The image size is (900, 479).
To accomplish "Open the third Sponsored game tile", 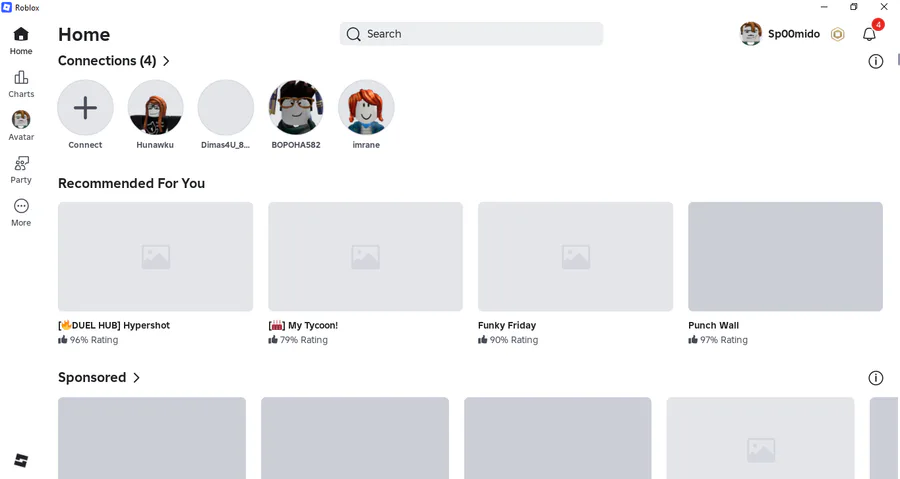I will click(x=558, y=438).
